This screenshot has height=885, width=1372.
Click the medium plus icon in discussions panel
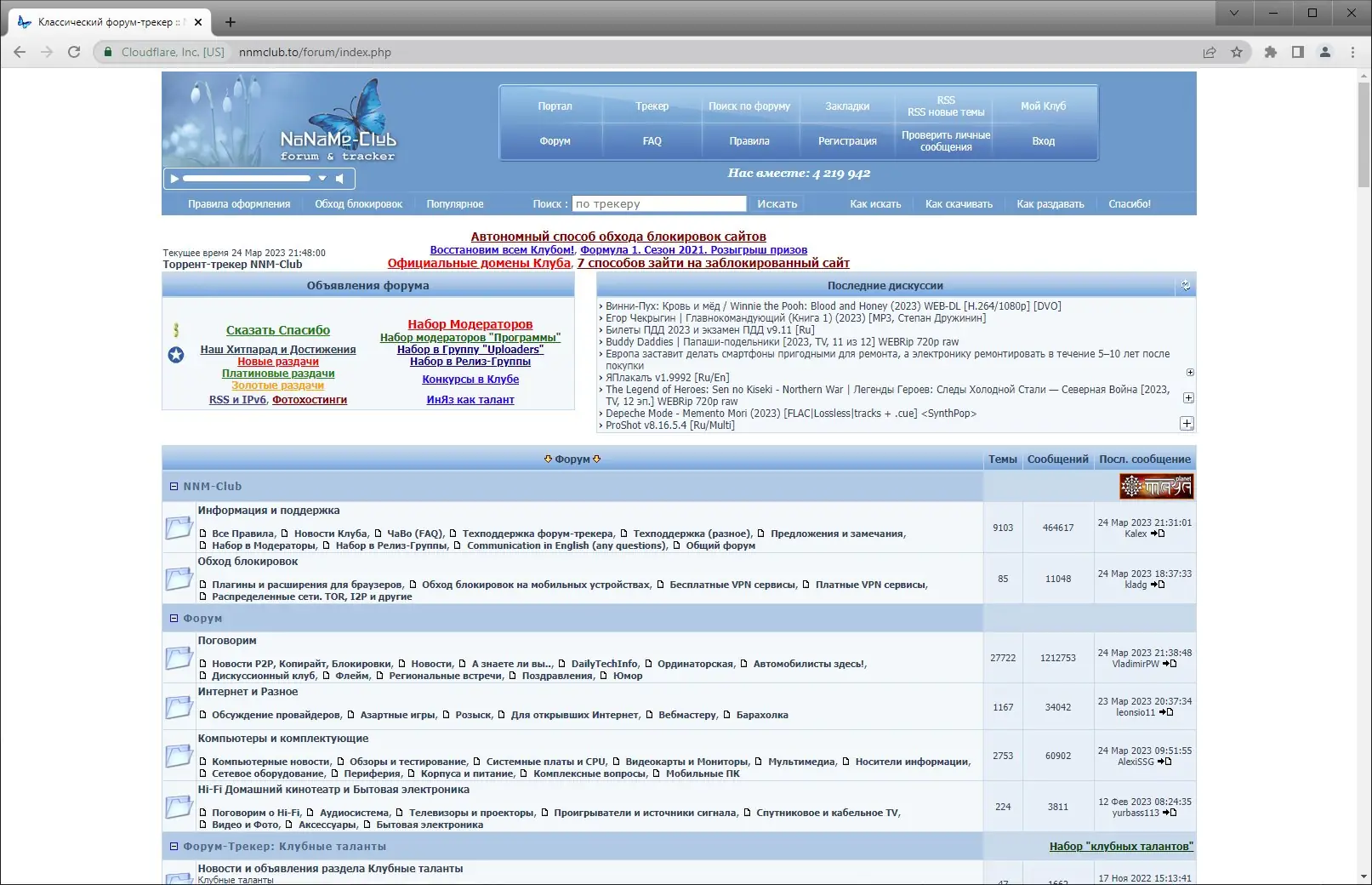[1188, 398]
